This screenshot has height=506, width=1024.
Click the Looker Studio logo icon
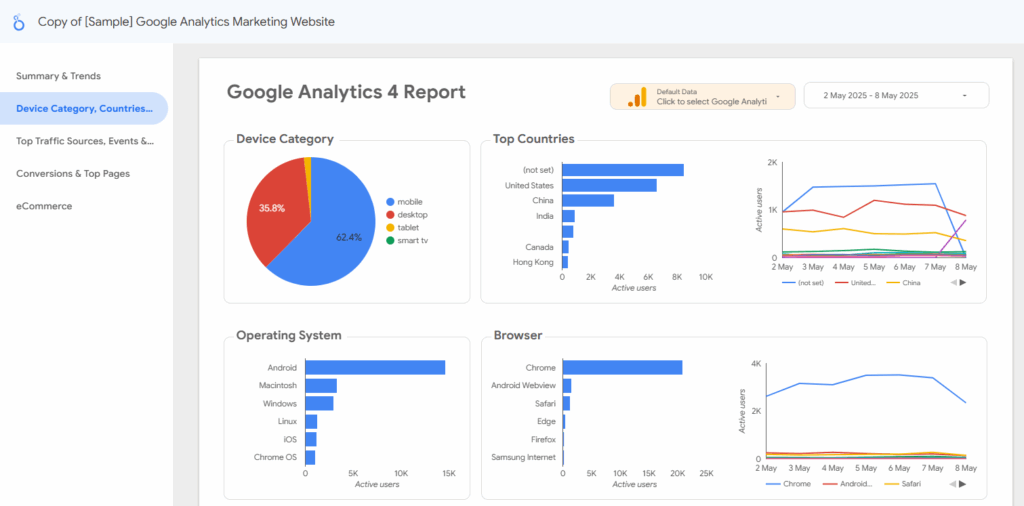point(19,22)
